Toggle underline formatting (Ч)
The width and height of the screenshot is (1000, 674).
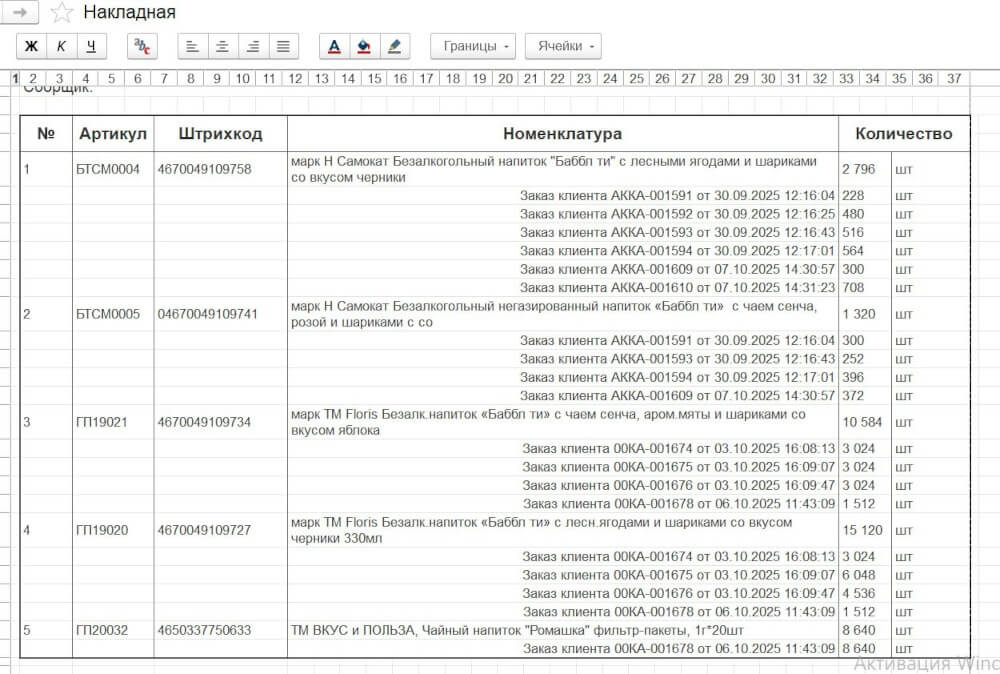[x=91, y=46]
